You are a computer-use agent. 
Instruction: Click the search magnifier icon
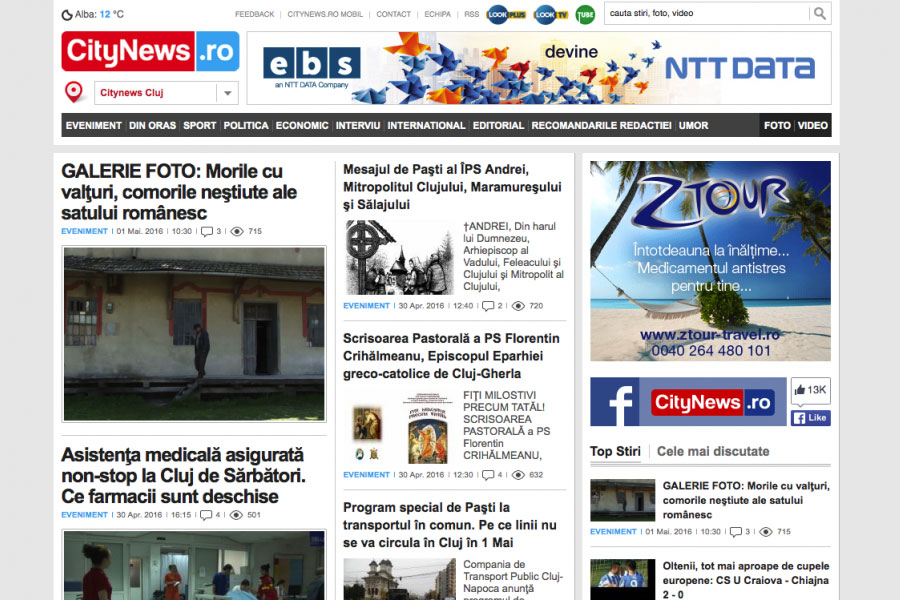(820, 13)
